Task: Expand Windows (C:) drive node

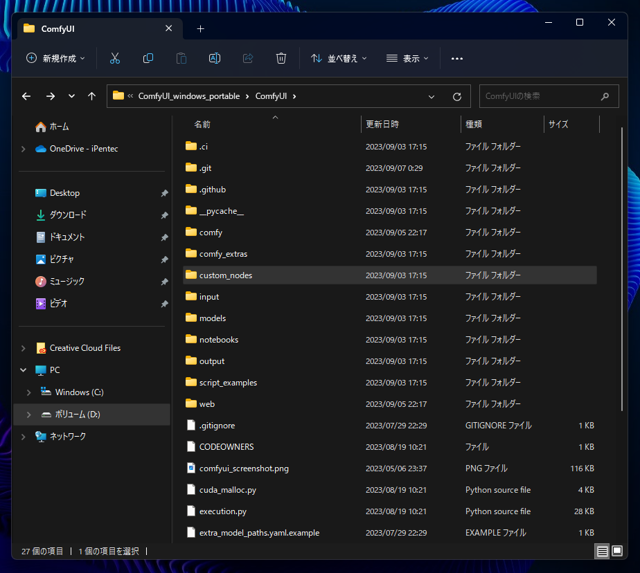Action: (x=29, y=393)
